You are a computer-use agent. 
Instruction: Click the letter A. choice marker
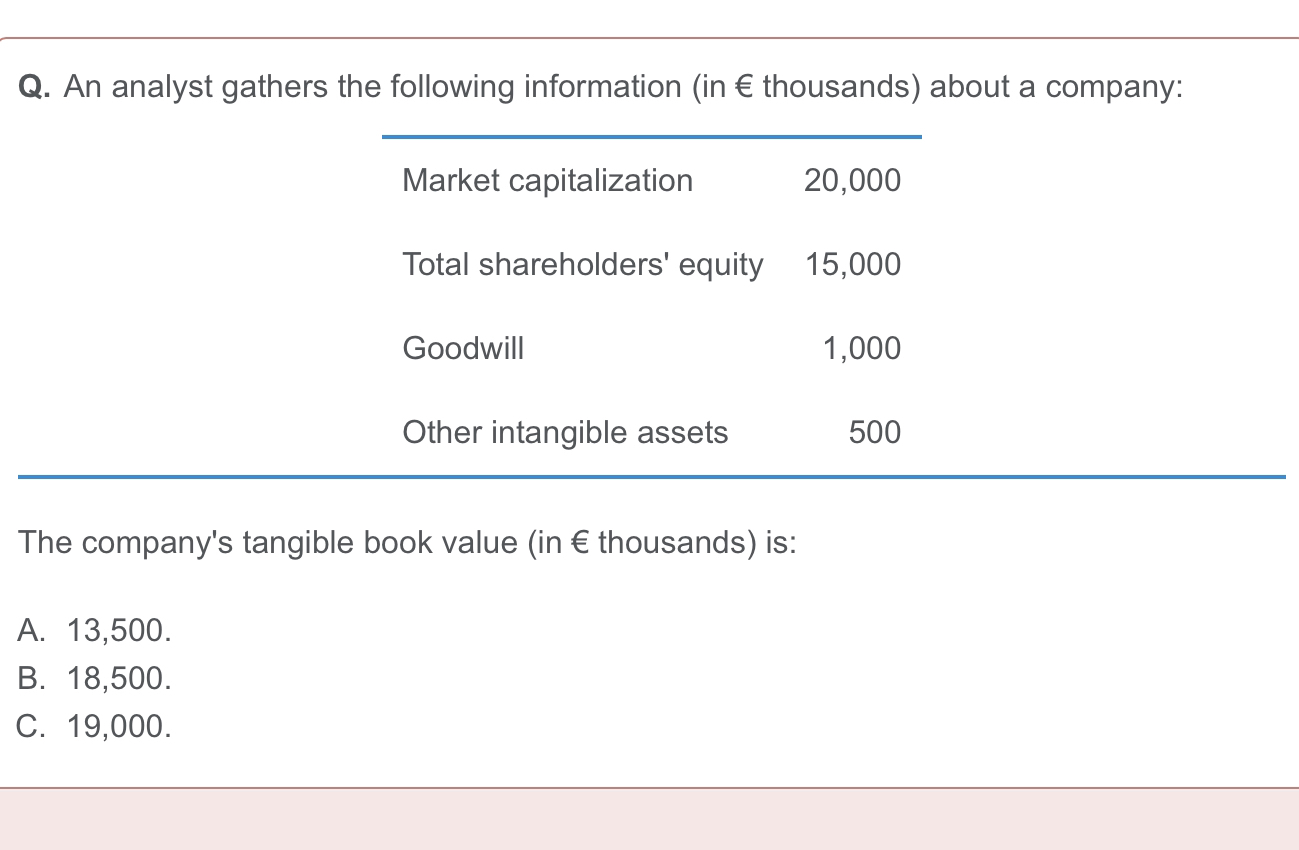click(x=31, y=630)
